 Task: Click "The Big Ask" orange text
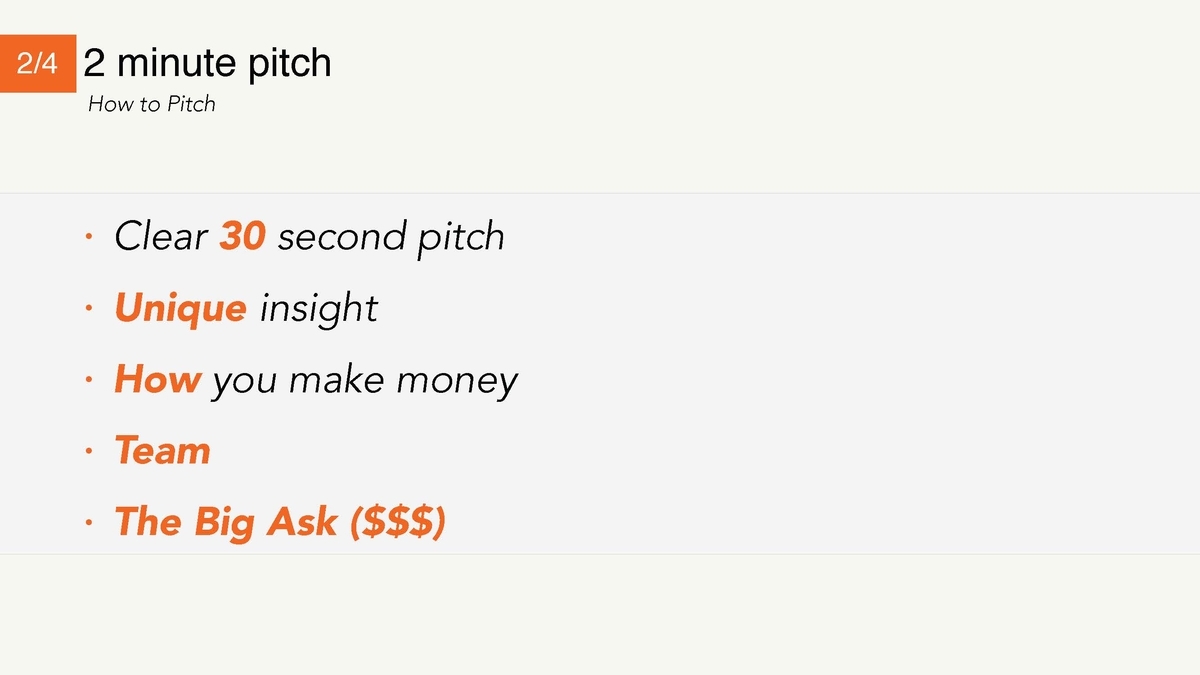click(226, 523)
